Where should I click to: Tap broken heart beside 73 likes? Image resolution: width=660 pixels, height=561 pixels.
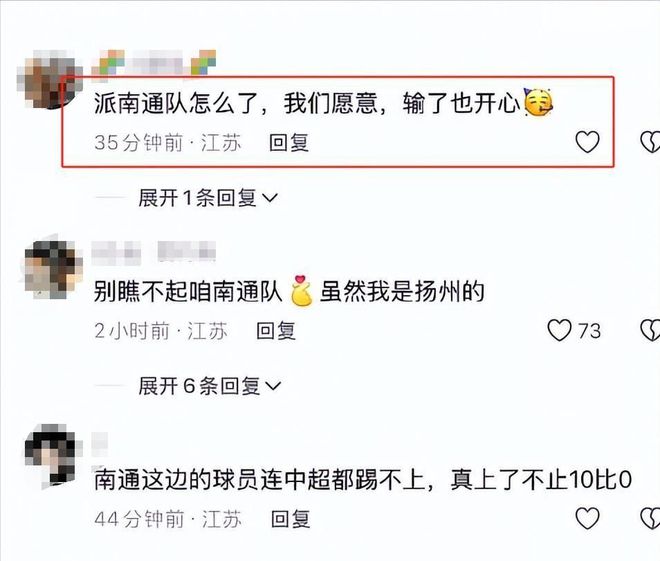pyautogui.click(x=650, y=330)
